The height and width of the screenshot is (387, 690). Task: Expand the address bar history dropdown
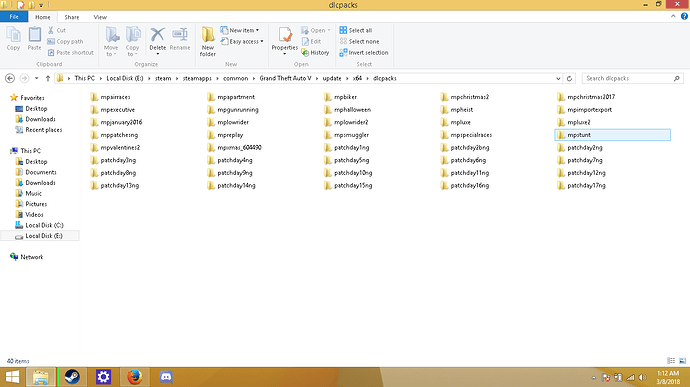(558, 78)
